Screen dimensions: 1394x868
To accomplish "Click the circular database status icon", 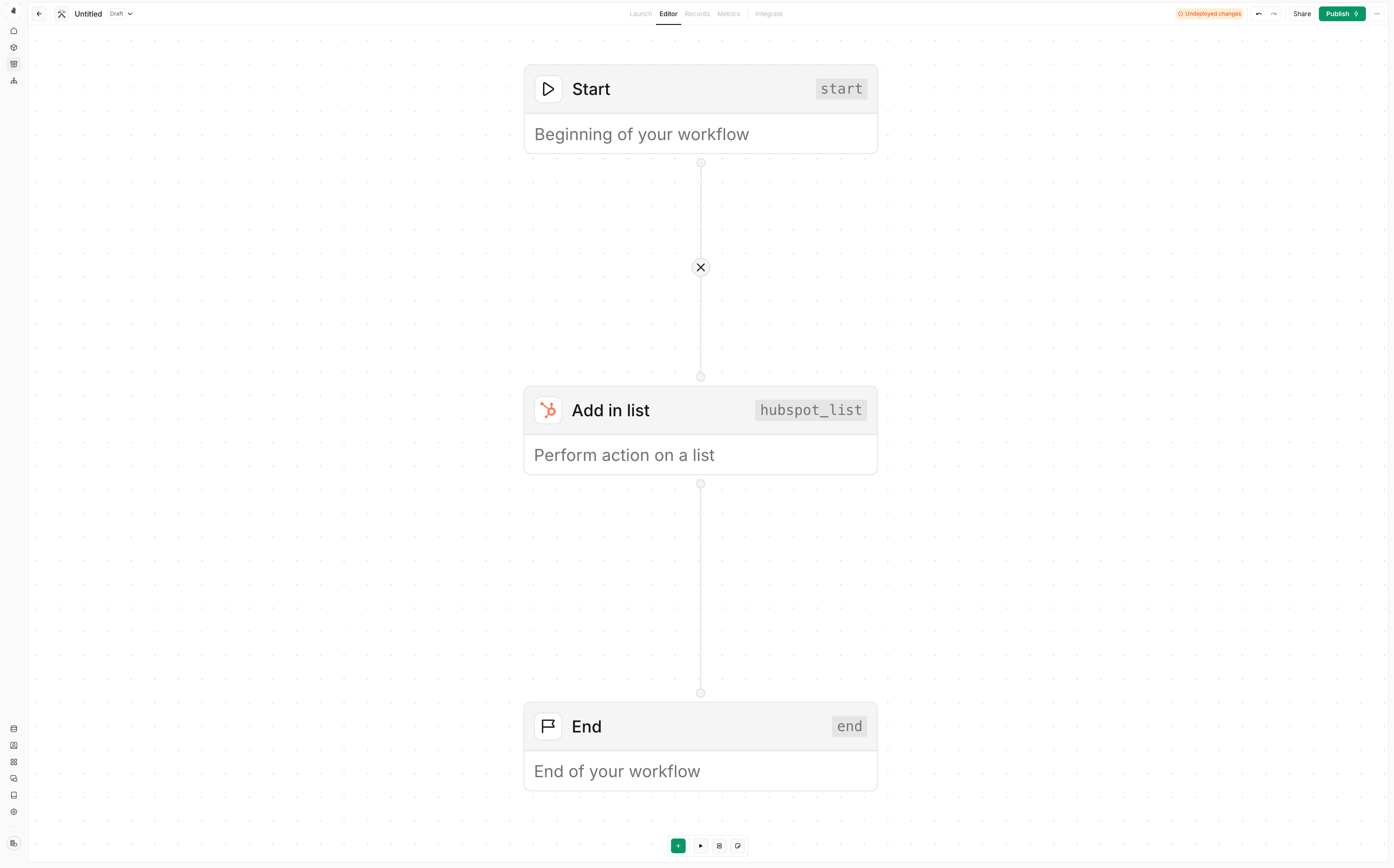I will [14, 843].
